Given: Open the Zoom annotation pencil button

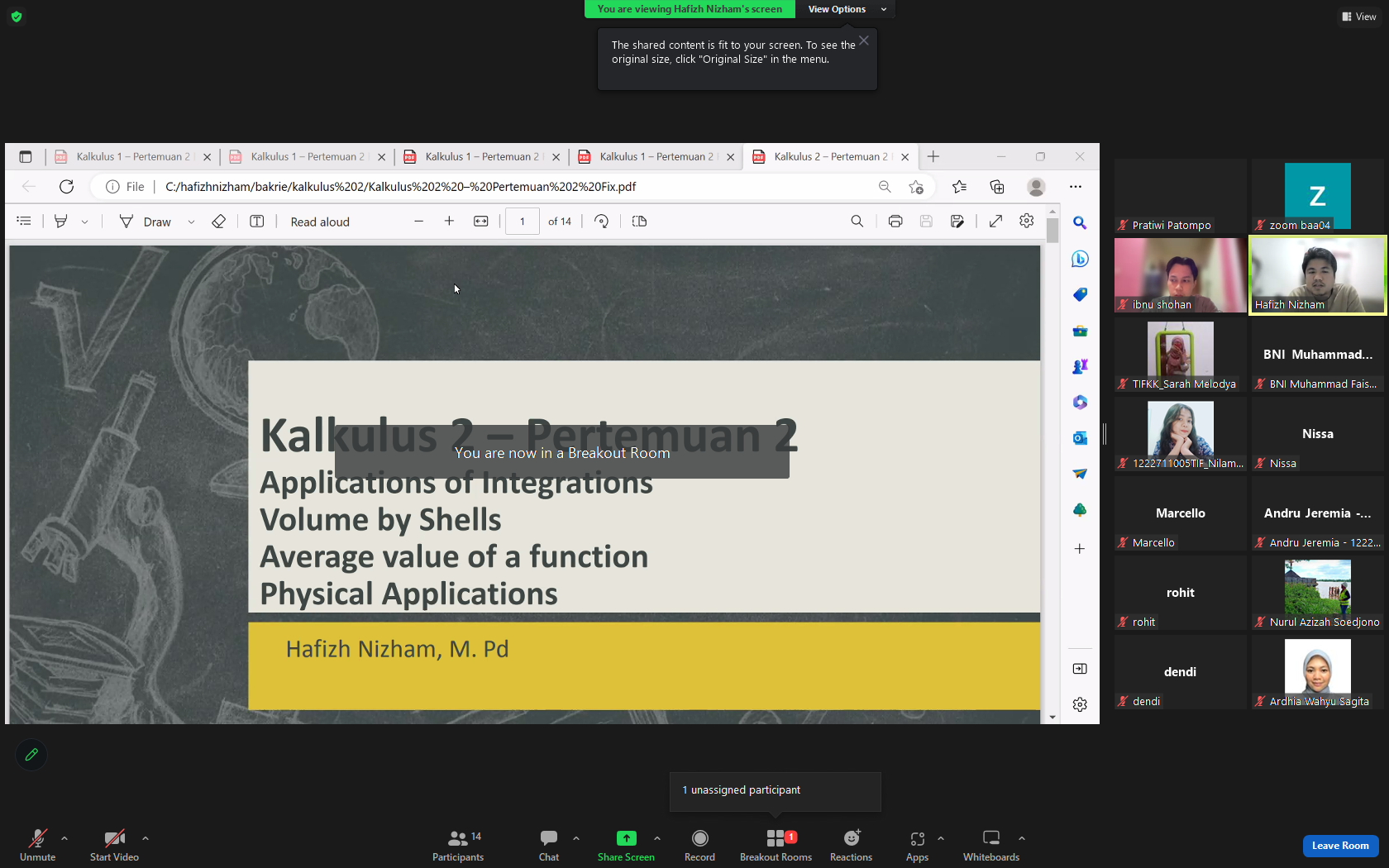Looking at the screenshot, I should 31,754.
